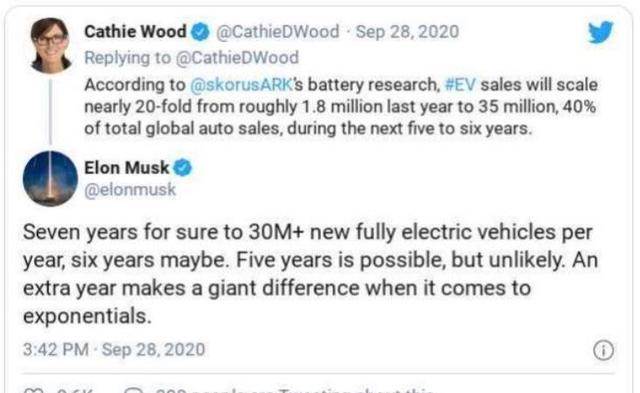Click the Cathie Wood display name
Screen dimensions: 640x393
click(x=135, y=31)
